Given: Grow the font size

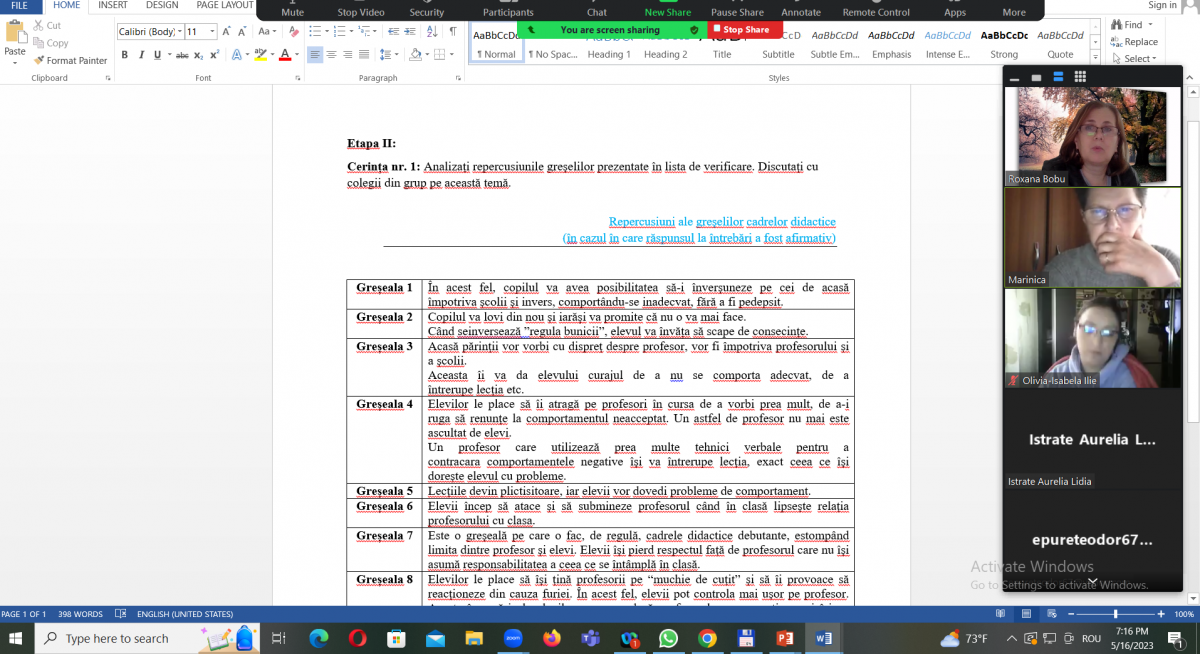Looking at the screenshot, I should click(226, 32).
